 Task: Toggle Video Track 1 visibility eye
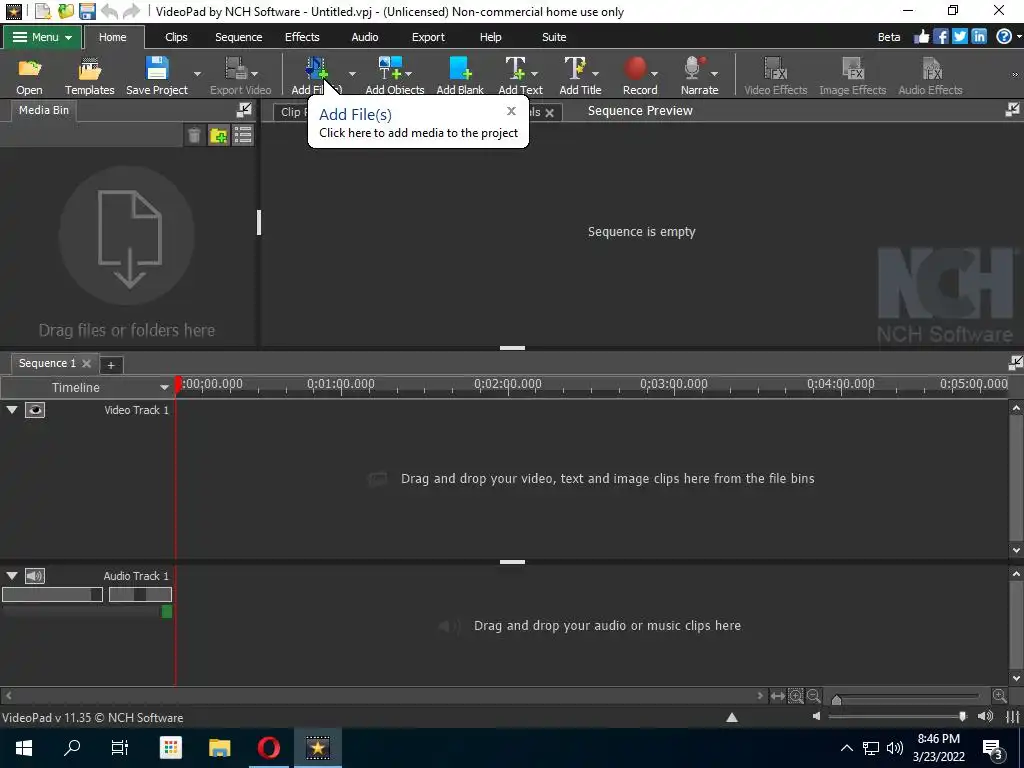(35, 410)
